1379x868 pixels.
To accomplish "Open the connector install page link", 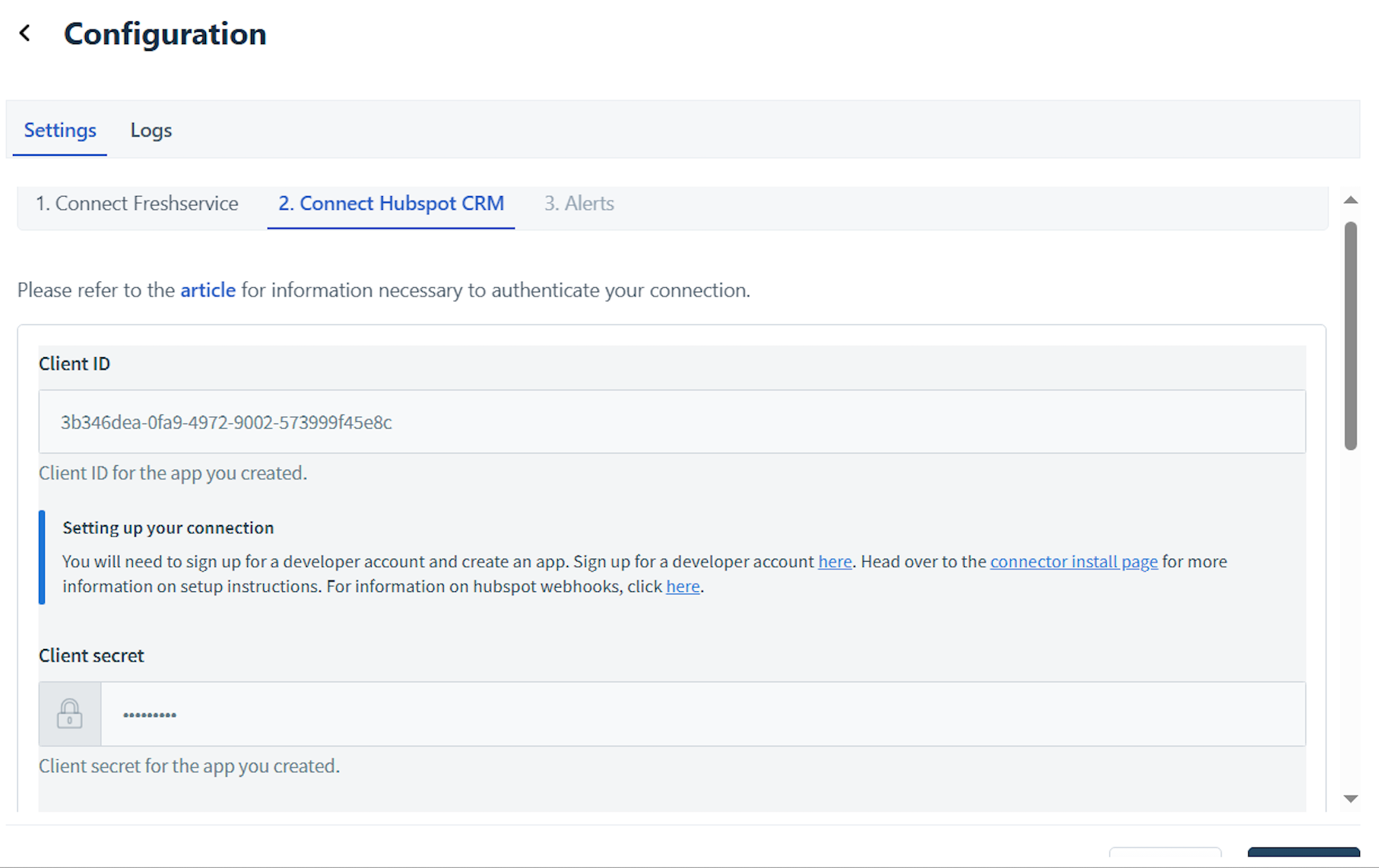I will pos(1073,562).
